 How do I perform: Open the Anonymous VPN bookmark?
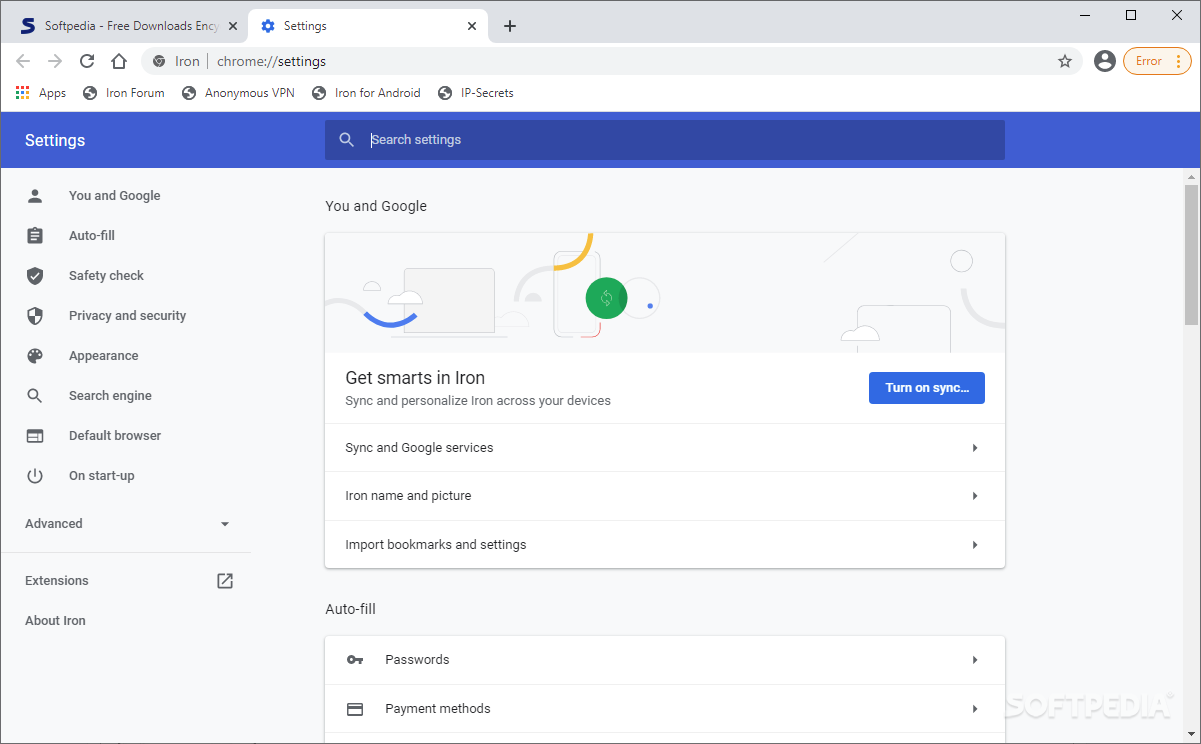pos(238,93)
